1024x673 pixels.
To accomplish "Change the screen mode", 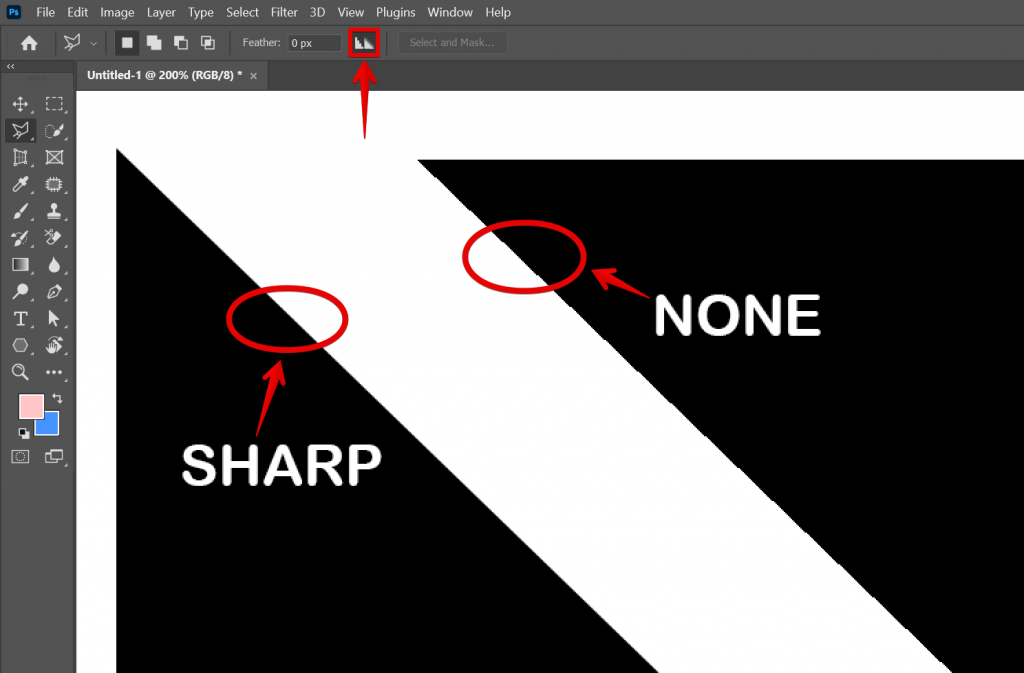I will [54, 456].
